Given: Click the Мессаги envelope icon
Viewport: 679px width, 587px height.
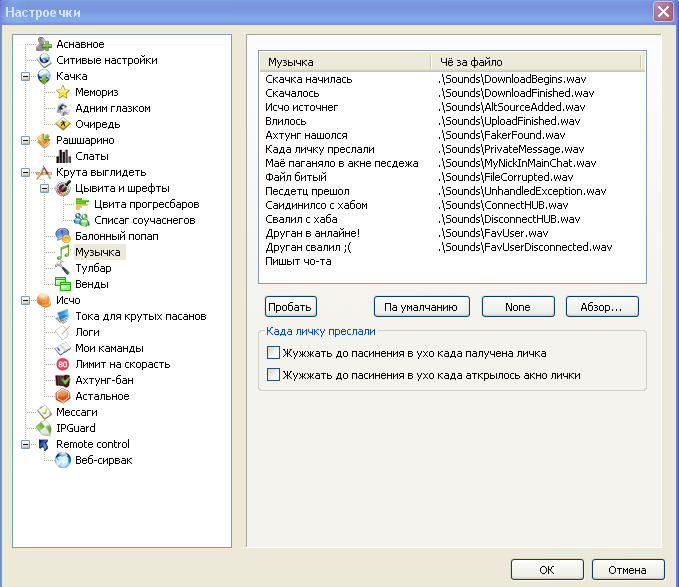Looking at the screenshot, I should coord(44,412).
